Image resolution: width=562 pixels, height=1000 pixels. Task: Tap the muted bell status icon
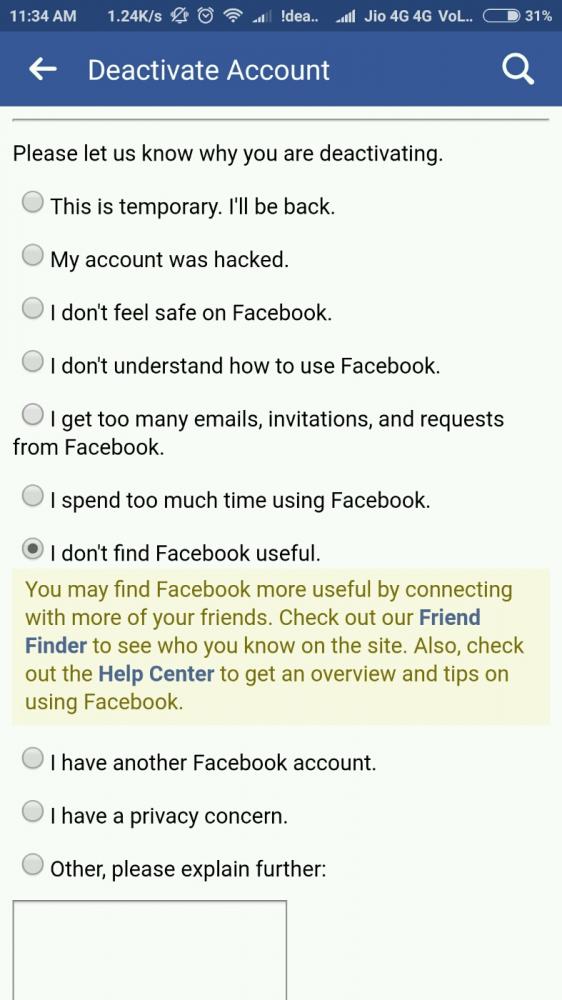pyautogui.click(x=181, y=16)
